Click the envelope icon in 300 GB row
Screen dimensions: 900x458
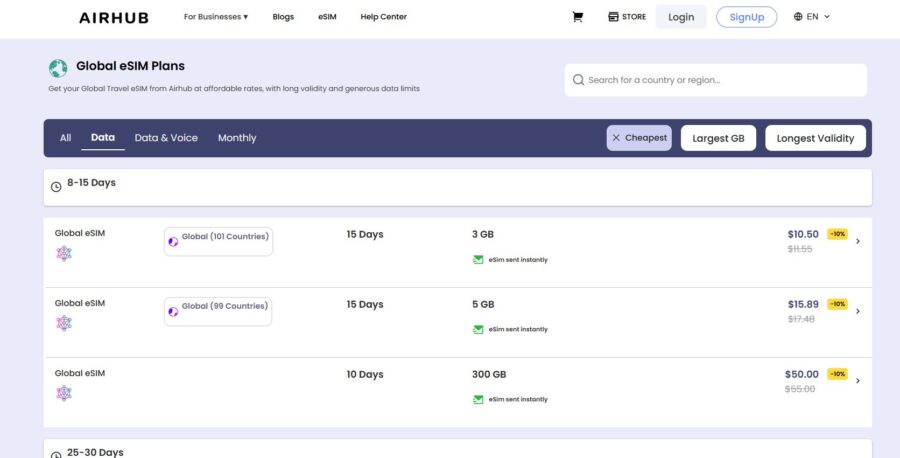[x=478, y=399]
